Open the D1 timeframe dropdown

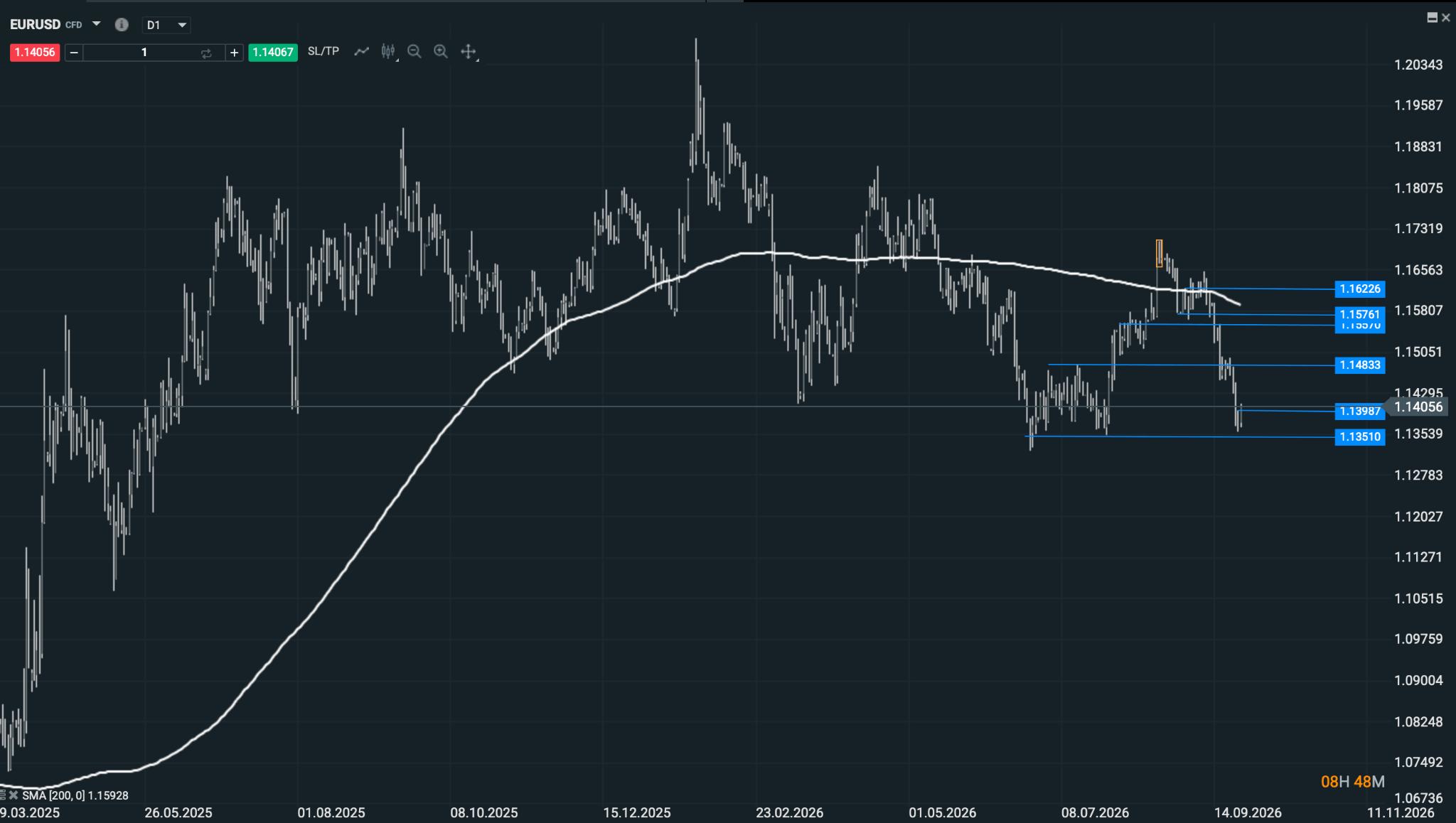click(166, 25)
